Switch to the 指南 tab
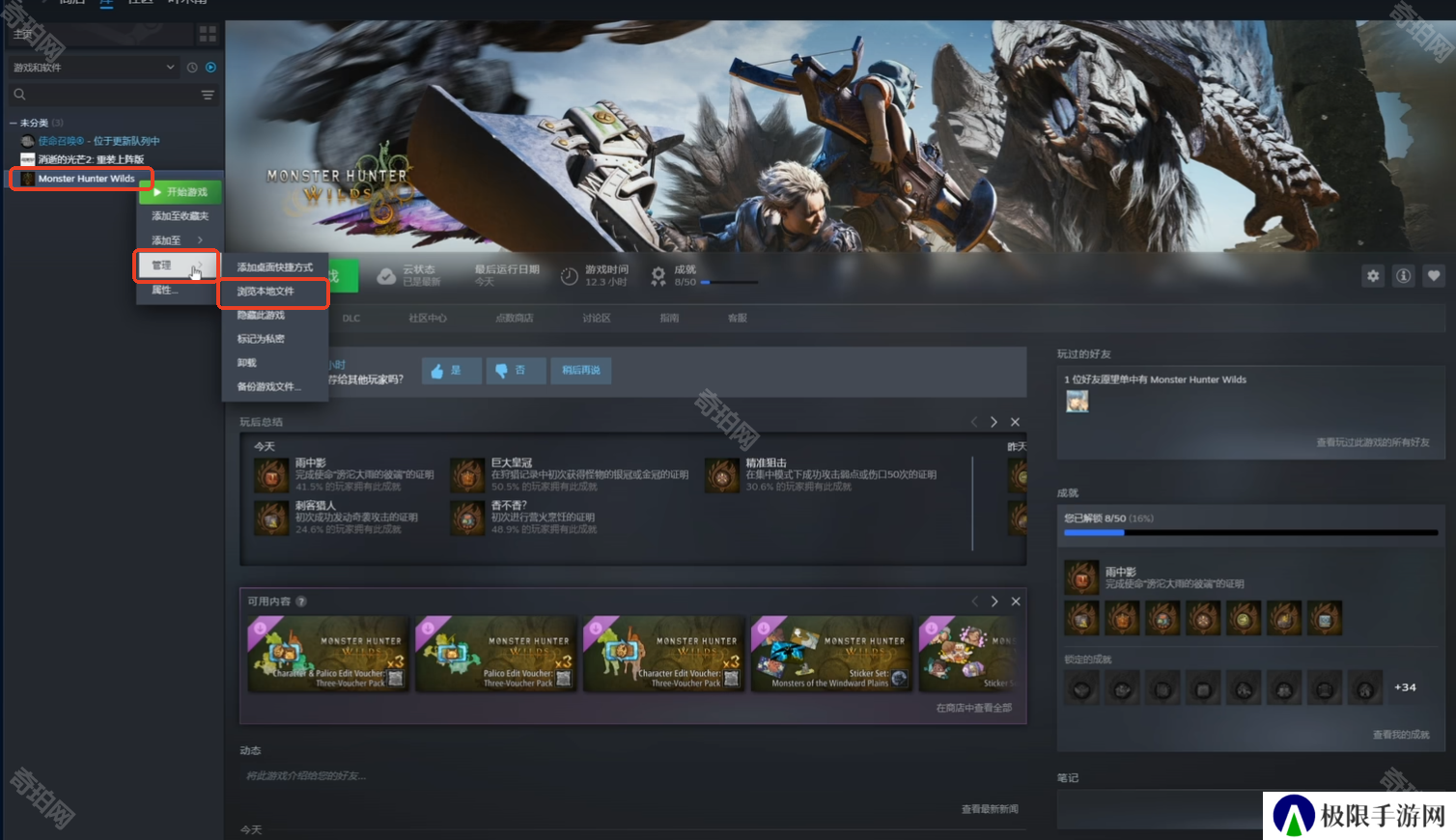The width and height of the screenshot is (1456, 840). [x=669, y=318]
